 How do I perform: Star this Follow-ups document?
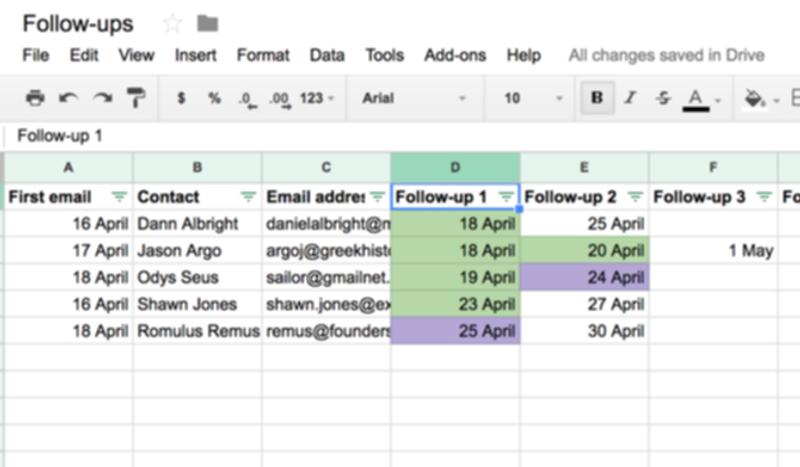(x=172, y=23)
